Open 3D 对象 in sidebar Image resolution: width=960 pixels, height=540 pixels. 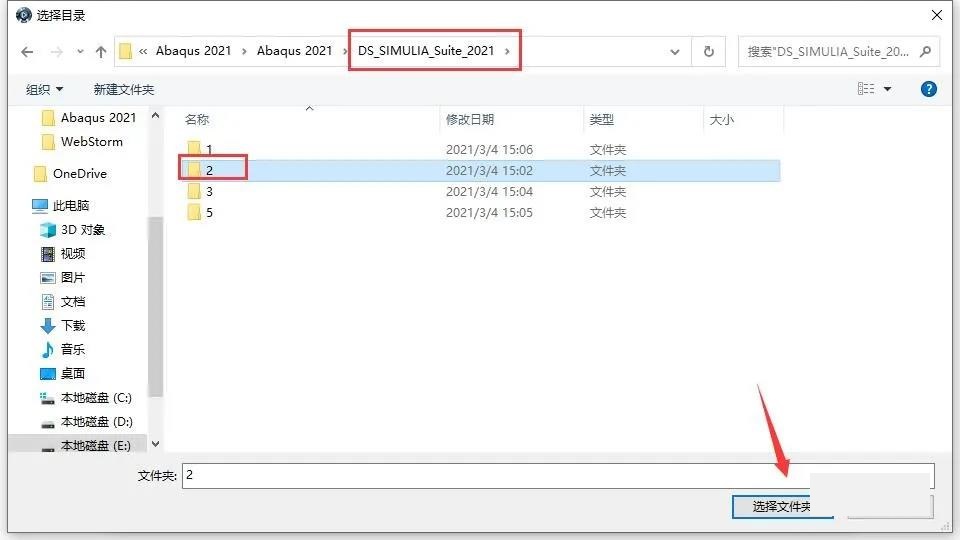[72, 230]
